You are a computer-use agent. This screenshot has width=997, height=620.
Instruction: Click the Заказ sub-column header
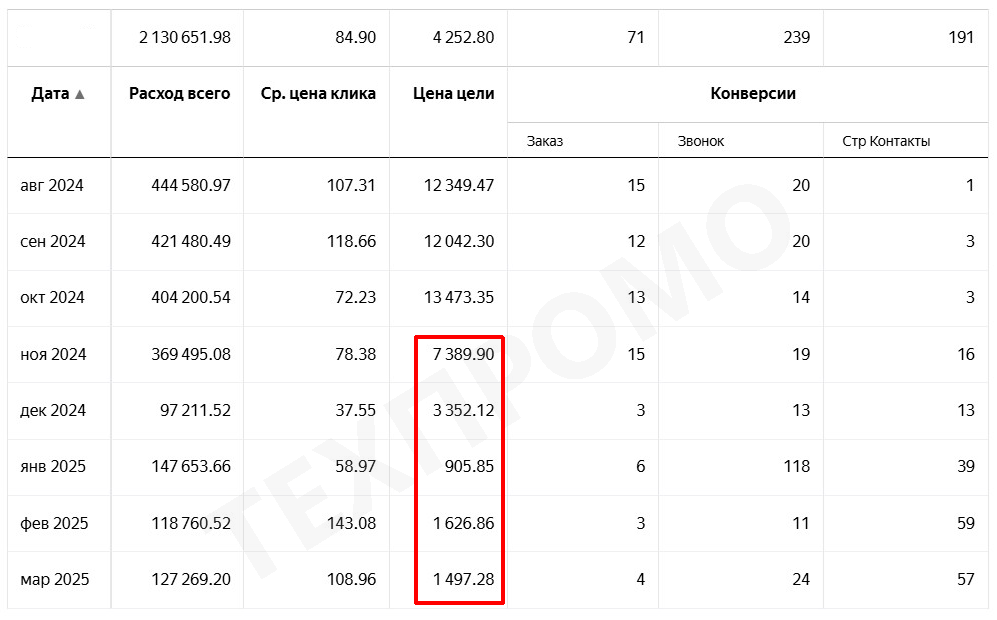pos(545,141)
